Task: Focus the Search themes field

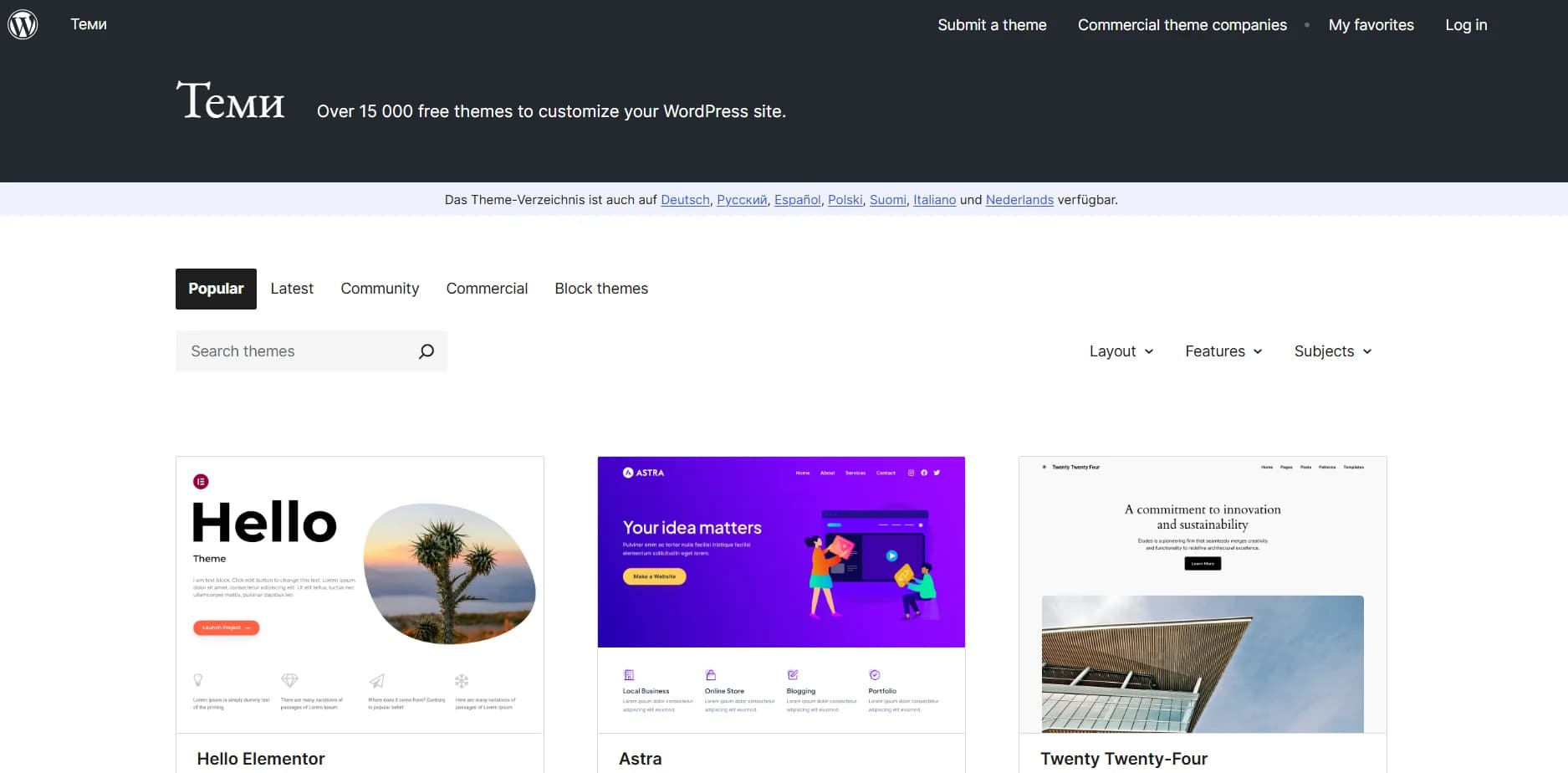Action: click(311, 351)
